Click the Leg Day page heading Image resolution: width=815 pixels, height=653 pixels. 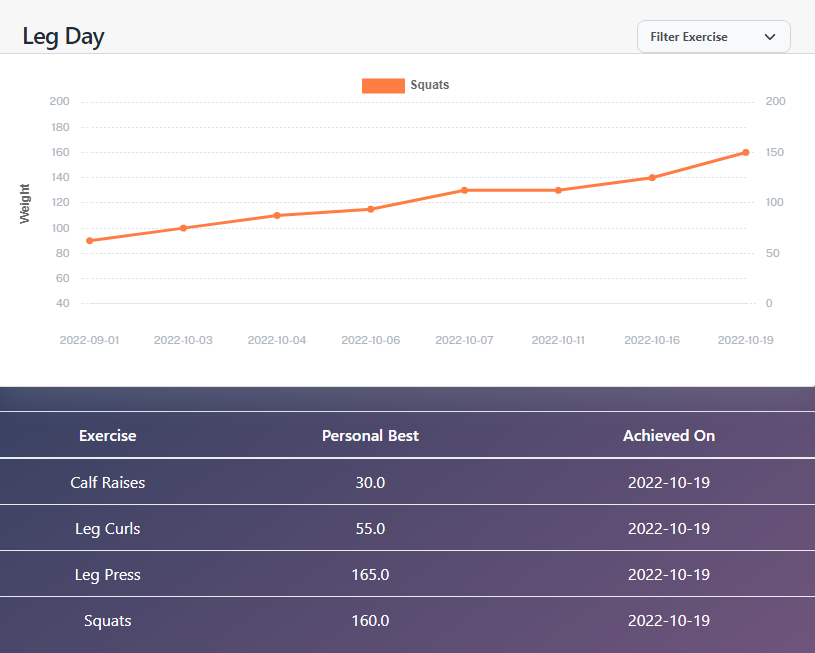[x=64, y=37]
